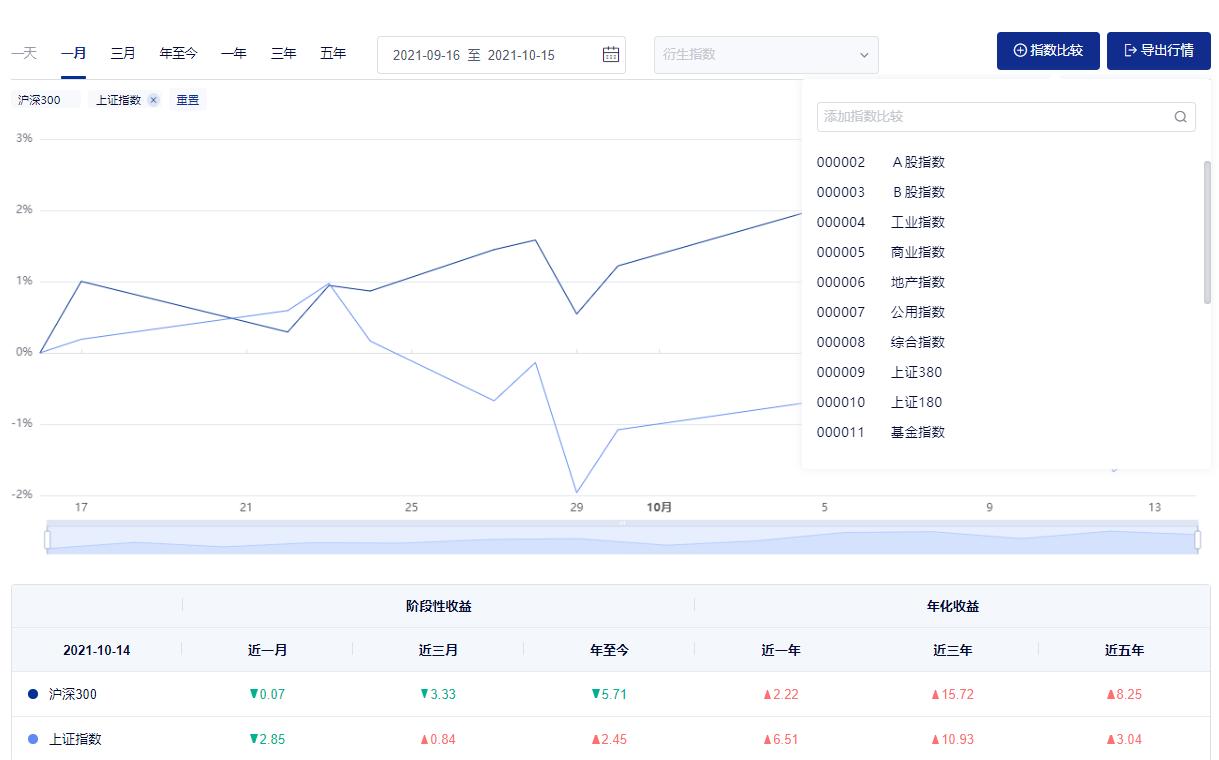1219x760 pixels.
Task: Switch to the 年至今 period tab
Action: (x=177, y=53)
